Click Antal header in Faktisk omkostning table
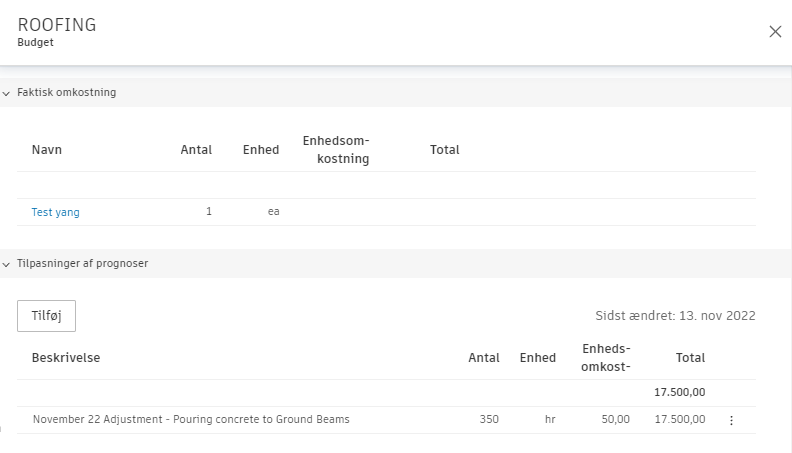Image resolution: width=792 pixels, height=453 pixels. 196,150
